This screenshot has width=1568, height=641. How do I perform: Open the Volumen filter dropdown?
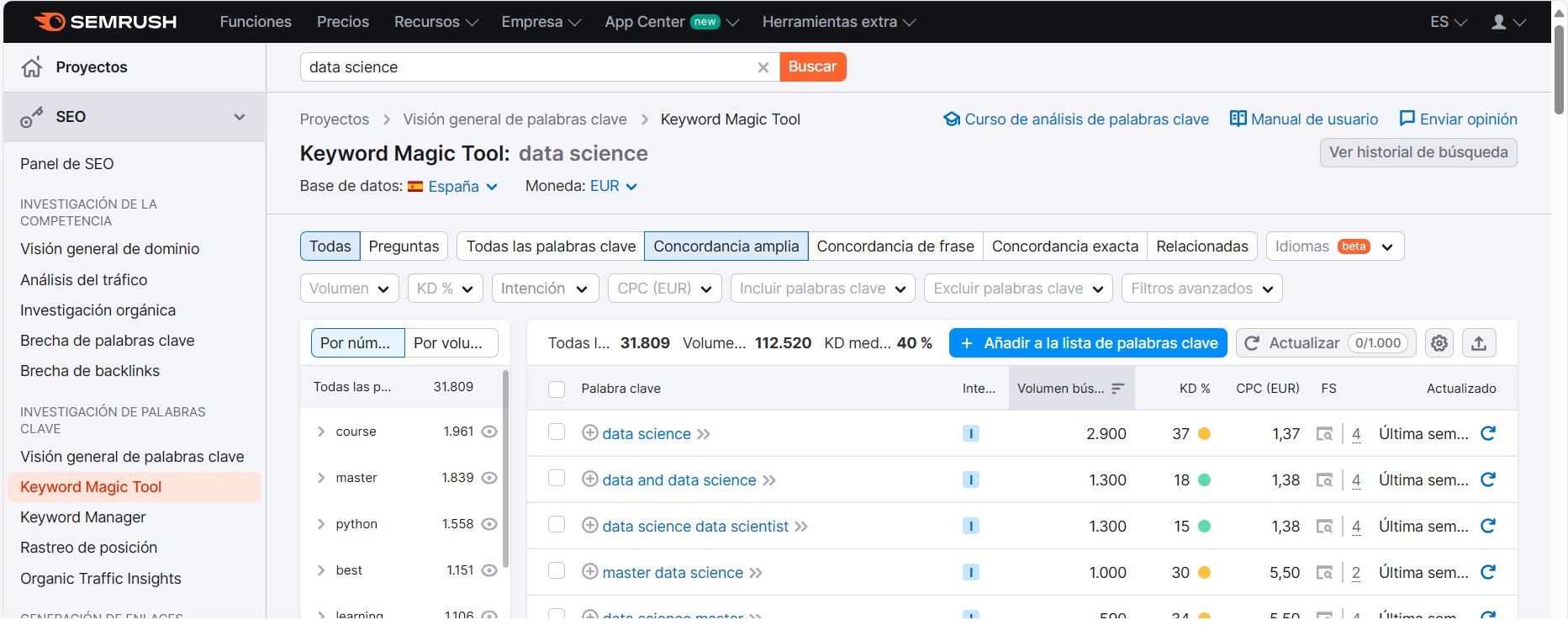pos(349,289)
